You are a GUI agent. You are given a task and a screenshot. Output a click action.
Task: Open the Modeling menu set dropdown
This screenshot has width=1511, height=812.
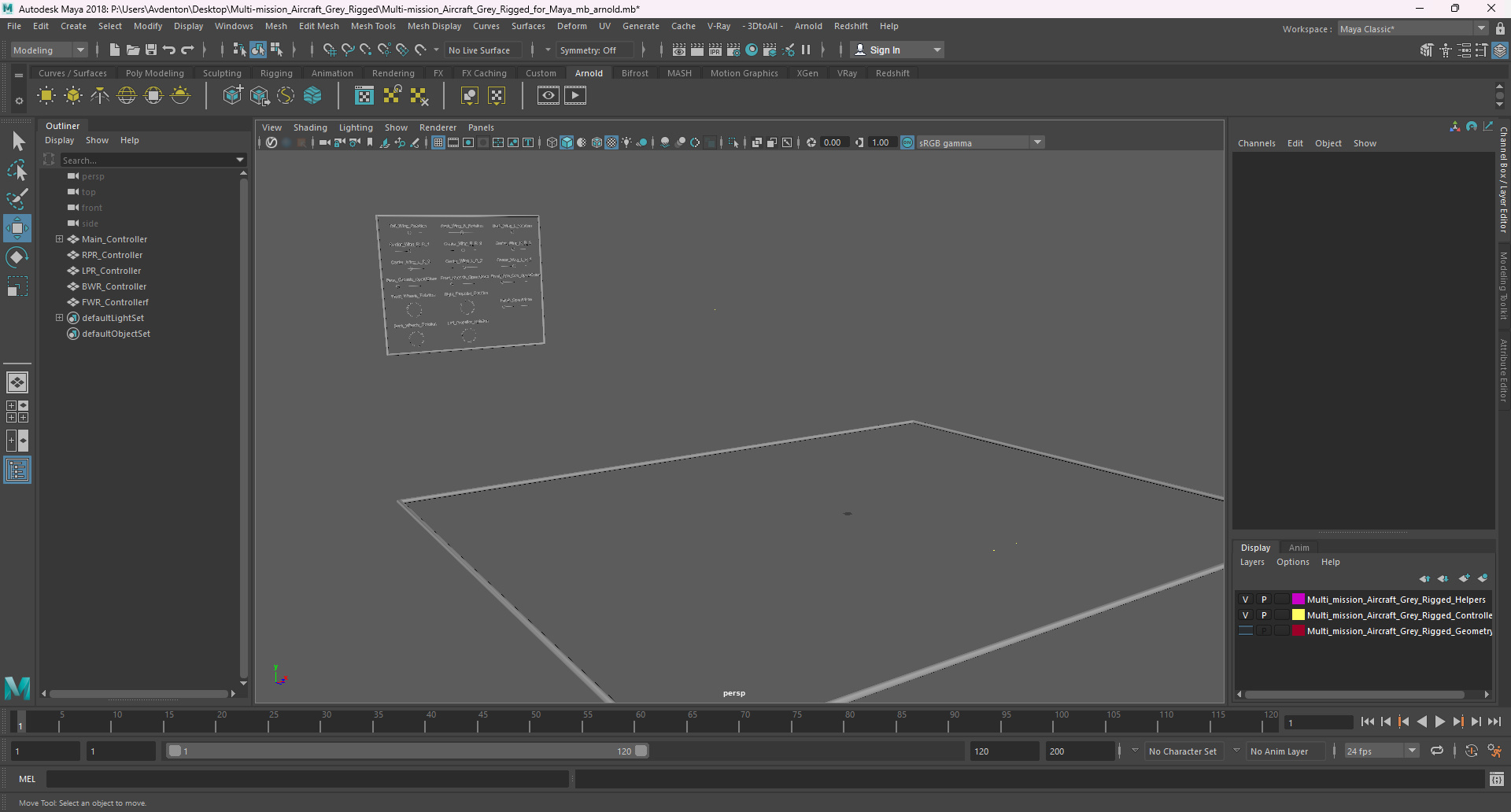[x=49, y=50]
